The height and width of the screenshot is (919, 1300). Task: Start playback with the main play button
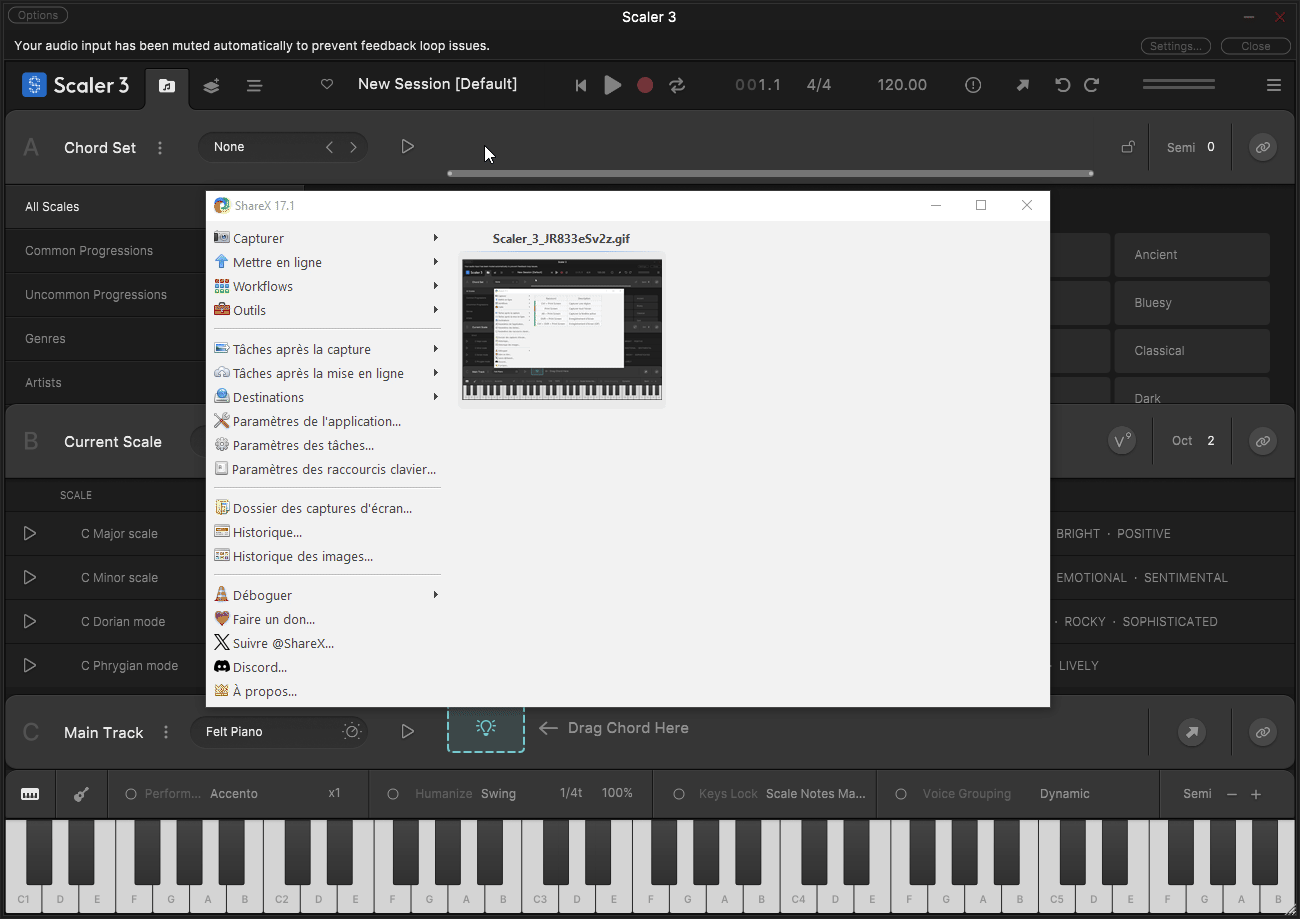613,86
